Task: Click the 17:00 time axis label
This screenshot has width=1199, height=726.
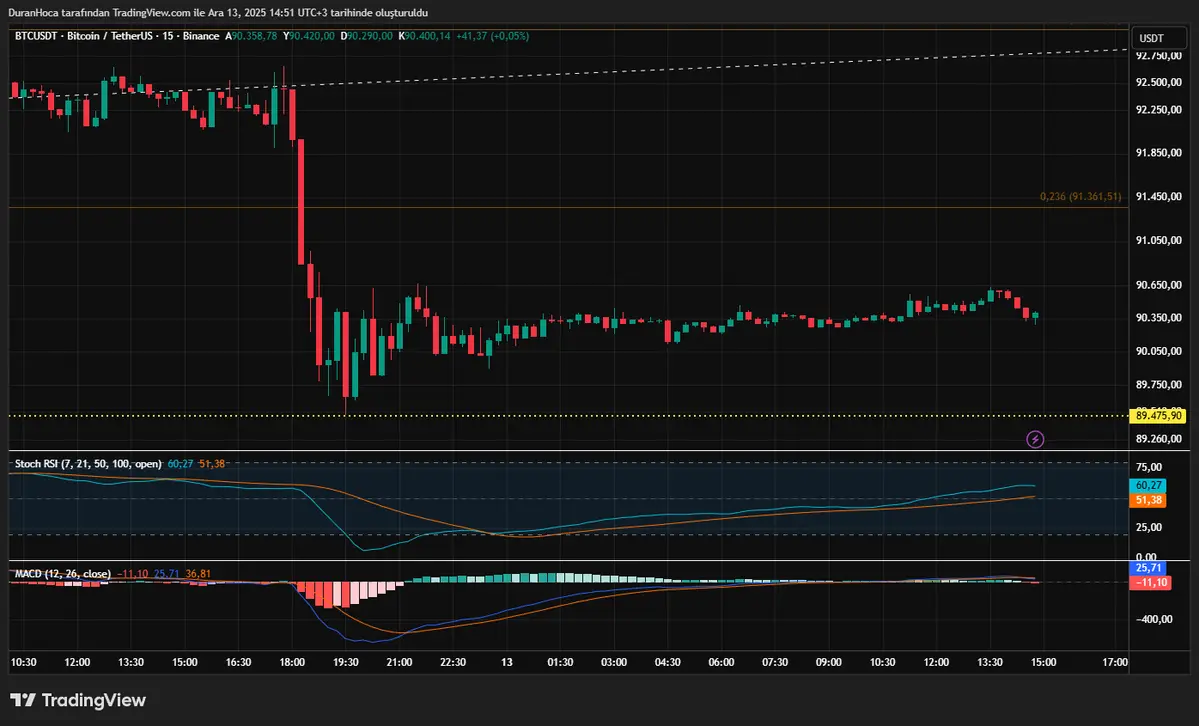Action: pos(1115,662)
